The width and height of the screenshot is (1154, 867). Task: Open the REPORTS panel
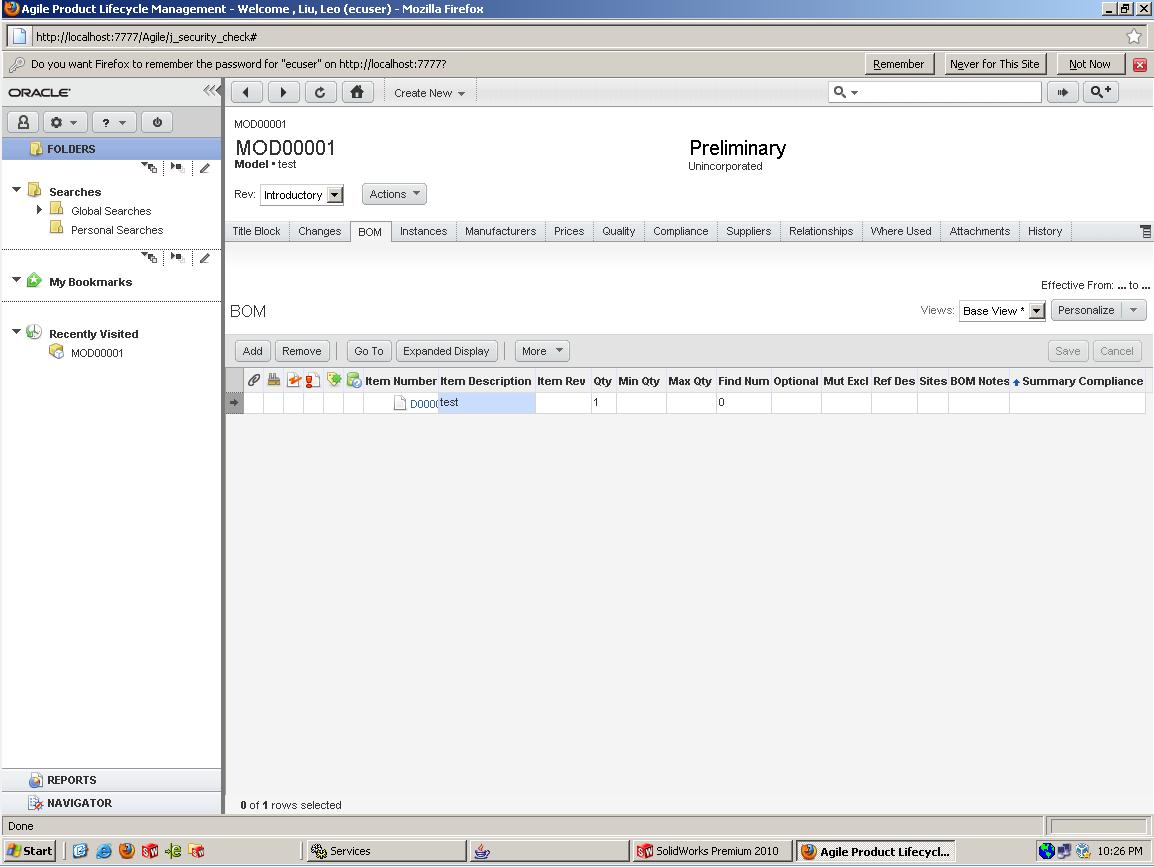click(x=111, y=780)
